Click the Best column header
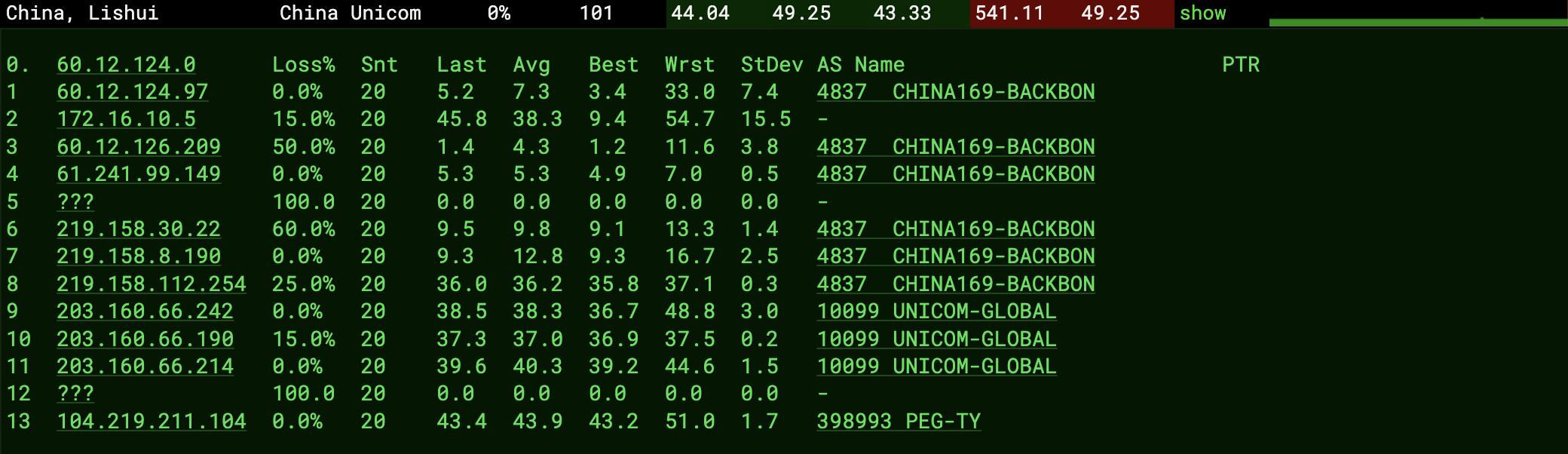 tap(614, 65)
